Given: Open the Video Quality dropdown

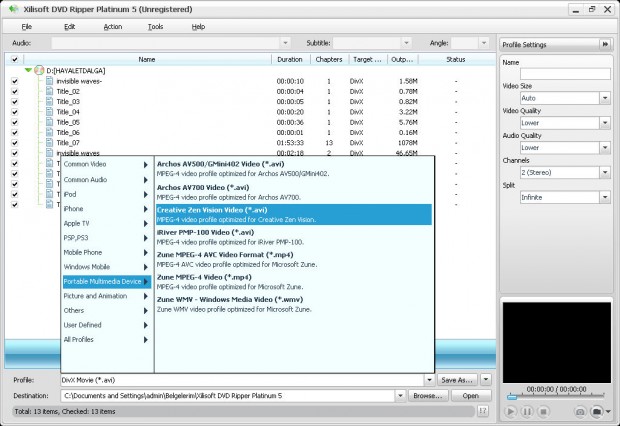Looking at the screenshot, I should tap(605, 123).
